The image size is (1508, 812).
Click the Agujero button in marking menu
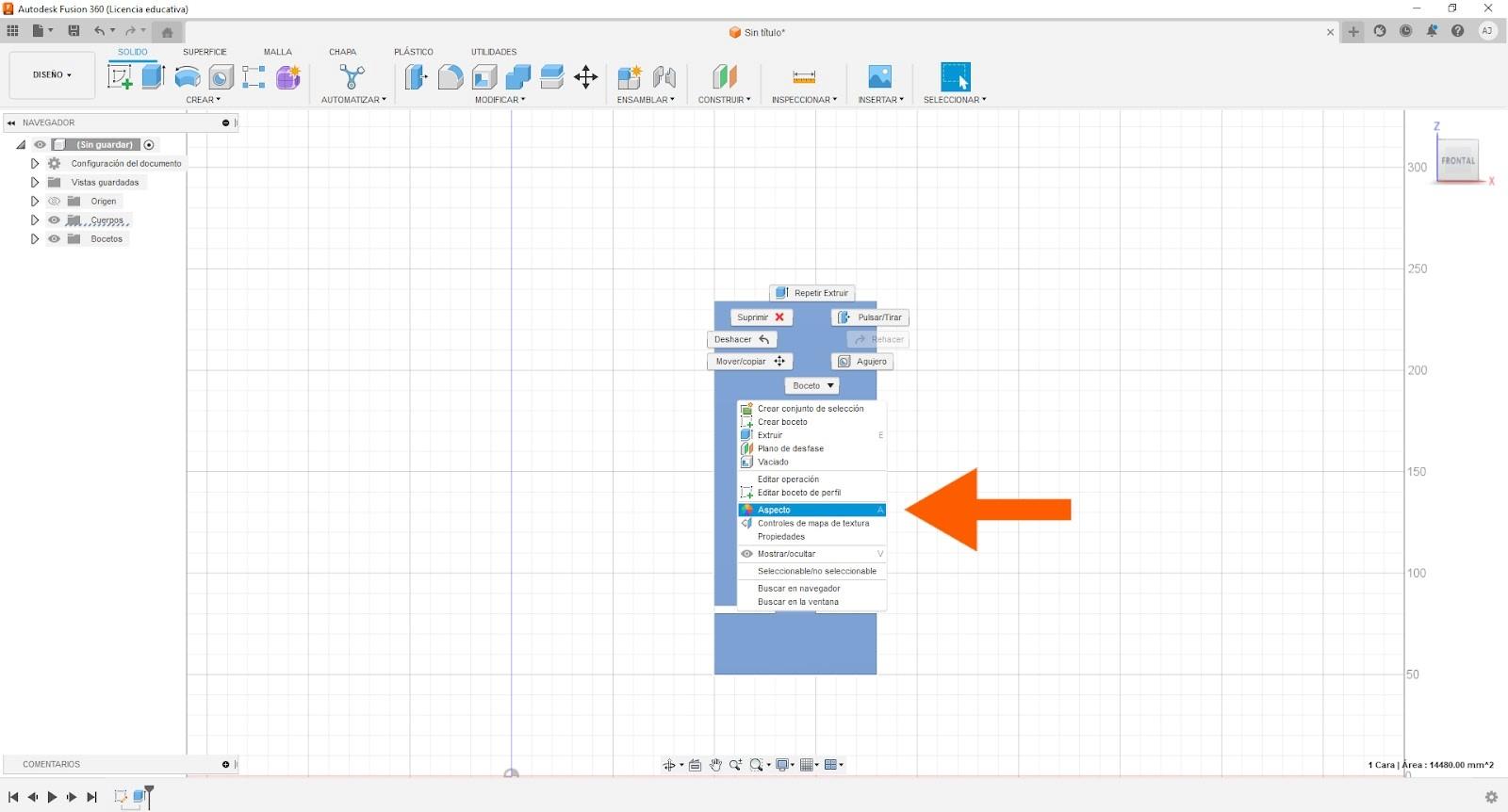(862, 362)
